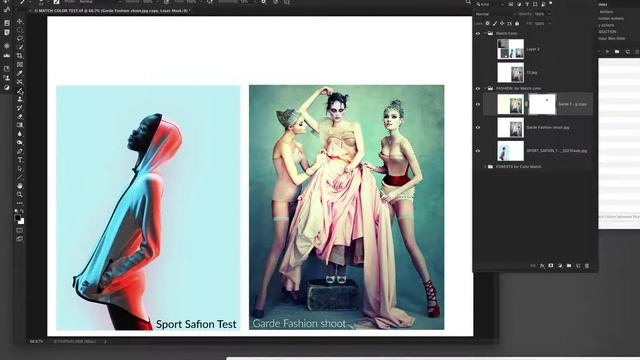
Task: Expand the FORESTS for Color Match group
Action: click(x=485, y=167)
